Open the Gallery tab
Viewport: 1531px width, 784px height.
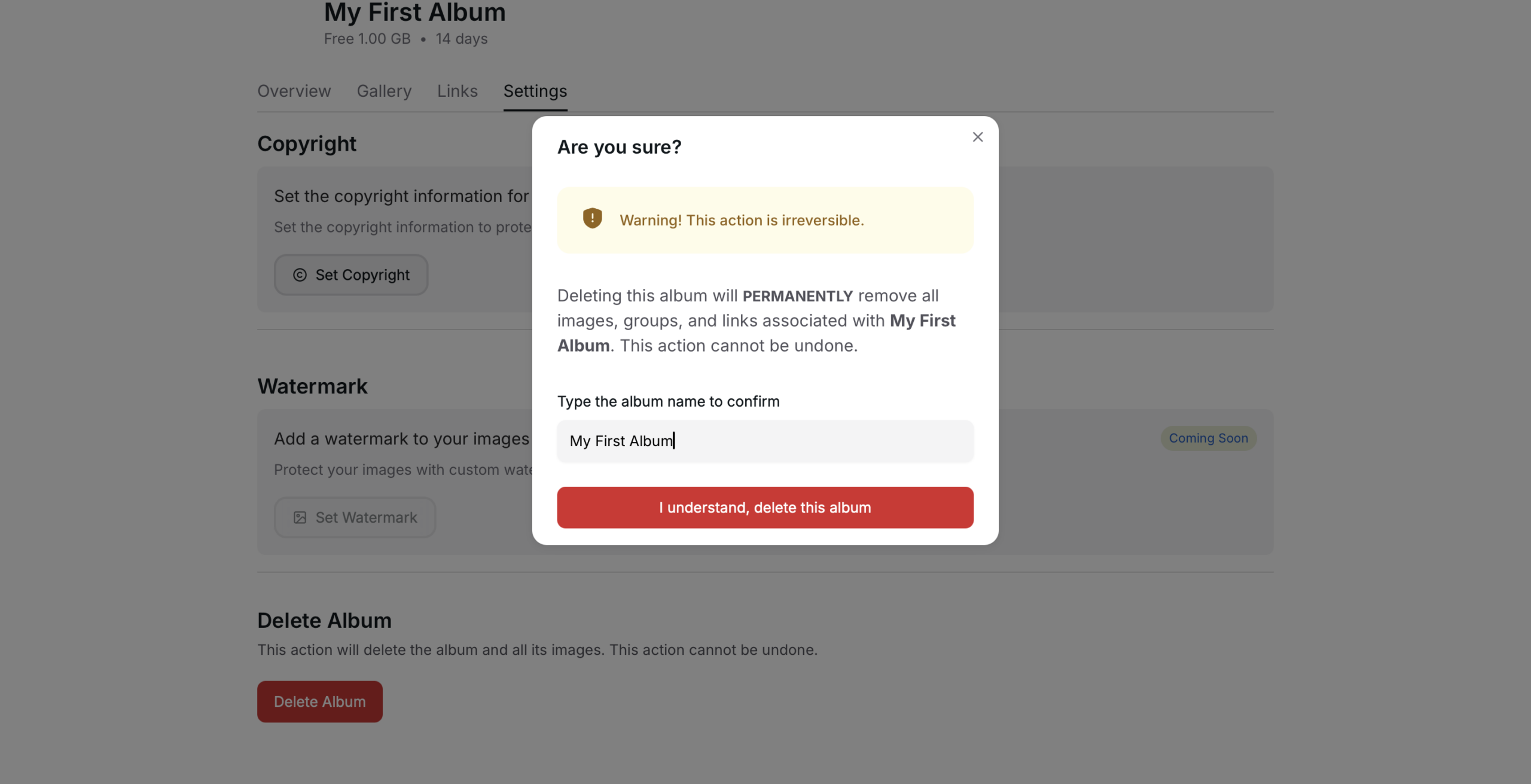[384, 91]
